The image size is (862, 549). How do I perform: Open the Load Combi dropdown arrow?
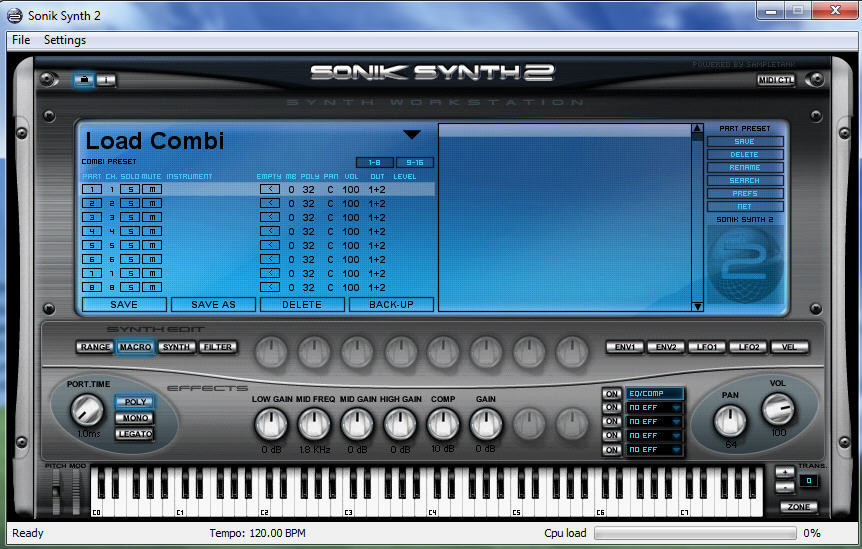[x=412, y=135]
